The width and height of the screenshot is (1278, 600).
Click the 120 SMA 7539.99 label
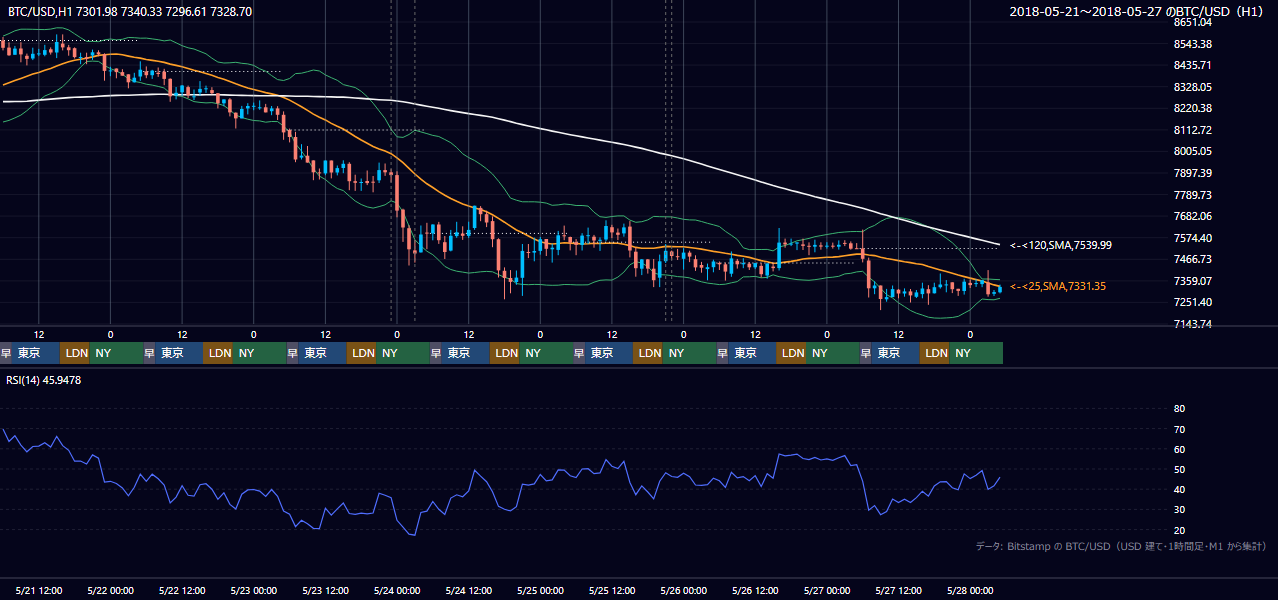point(1061,245)
